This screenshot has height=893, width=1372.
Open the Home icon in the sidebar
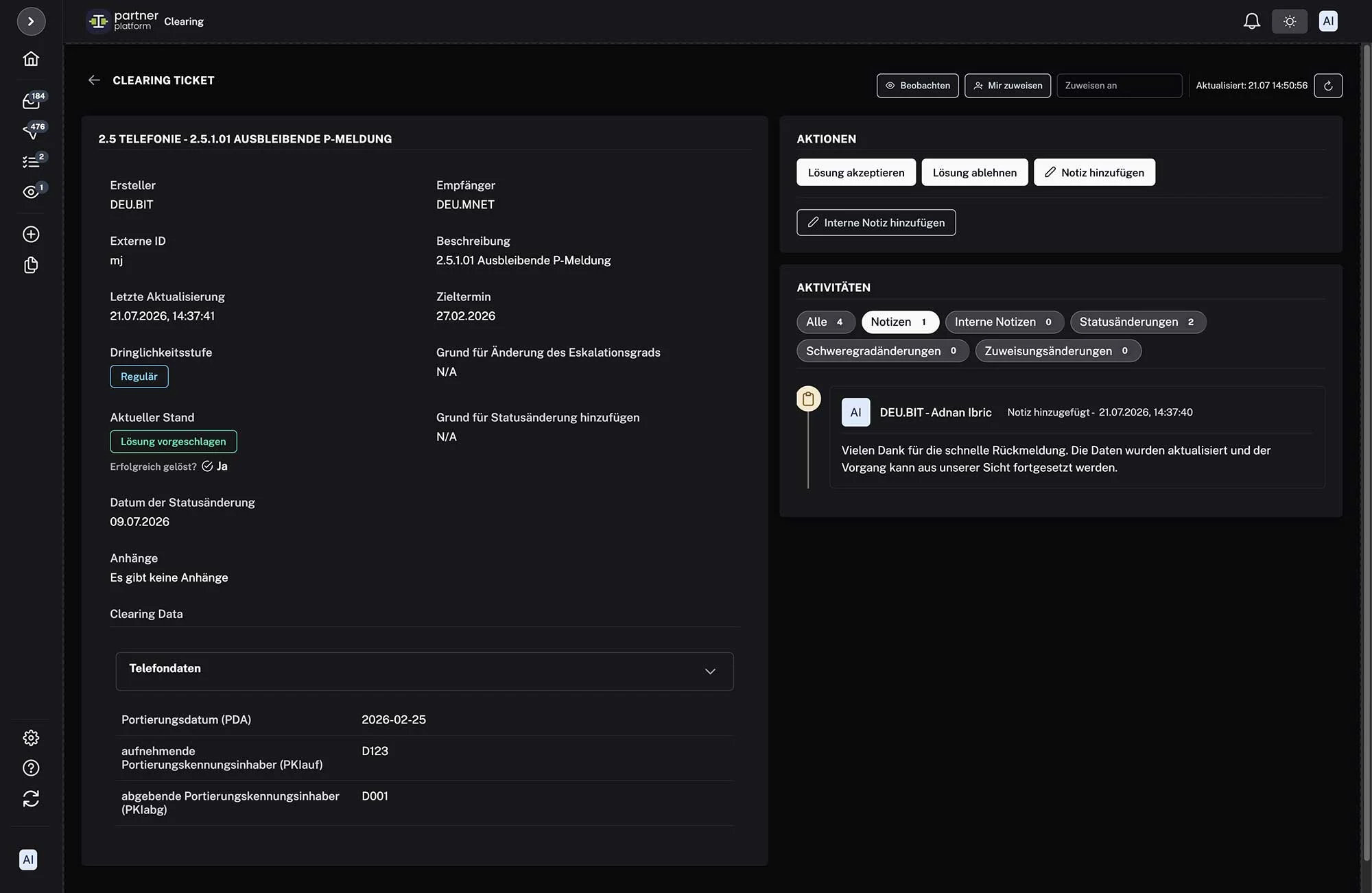click(31, 59)
